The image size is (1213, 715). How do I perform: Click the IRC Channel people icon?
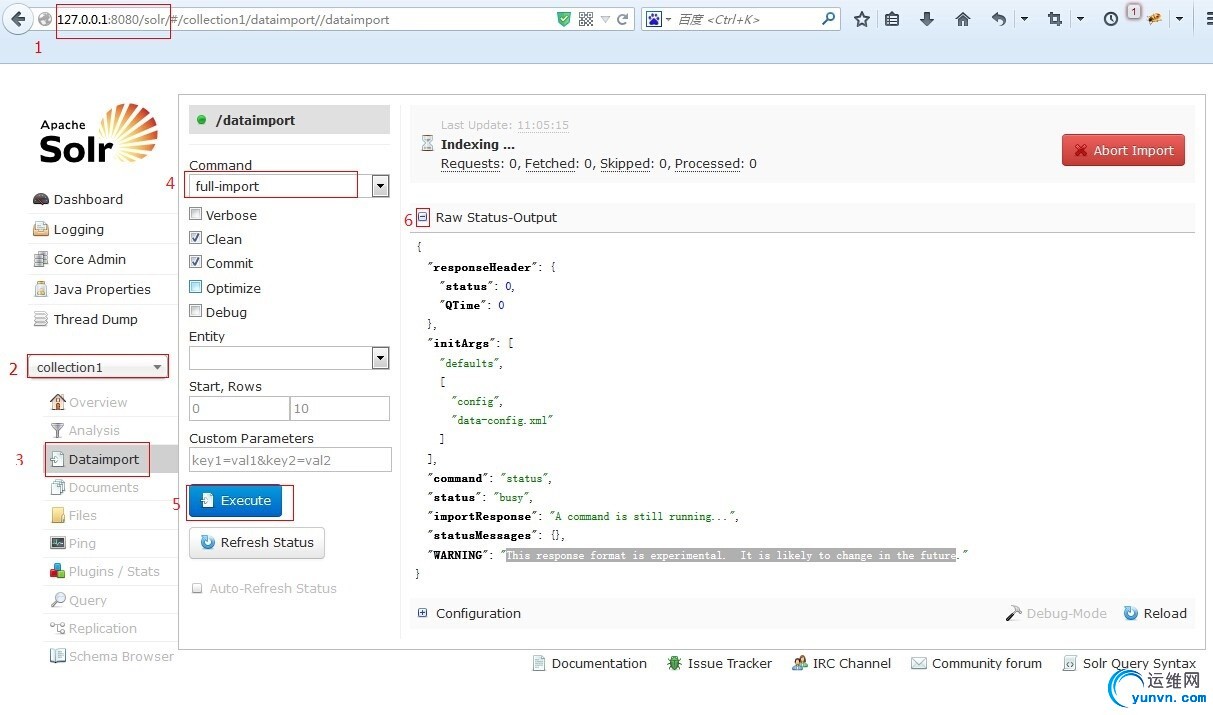pos(800,663)
